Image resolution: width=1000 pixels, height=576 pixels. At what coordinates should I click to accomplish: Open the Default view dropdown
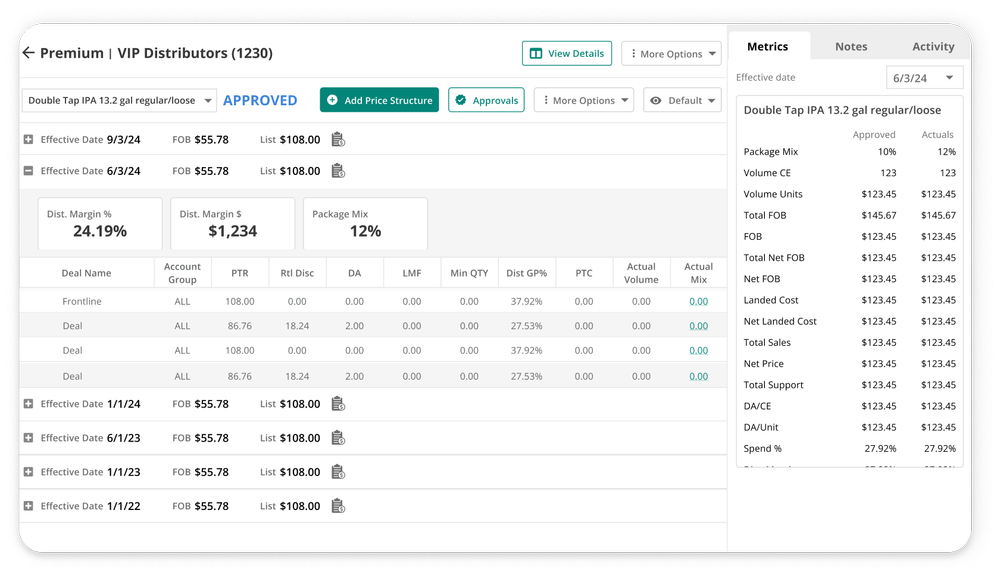click(683, 100)
